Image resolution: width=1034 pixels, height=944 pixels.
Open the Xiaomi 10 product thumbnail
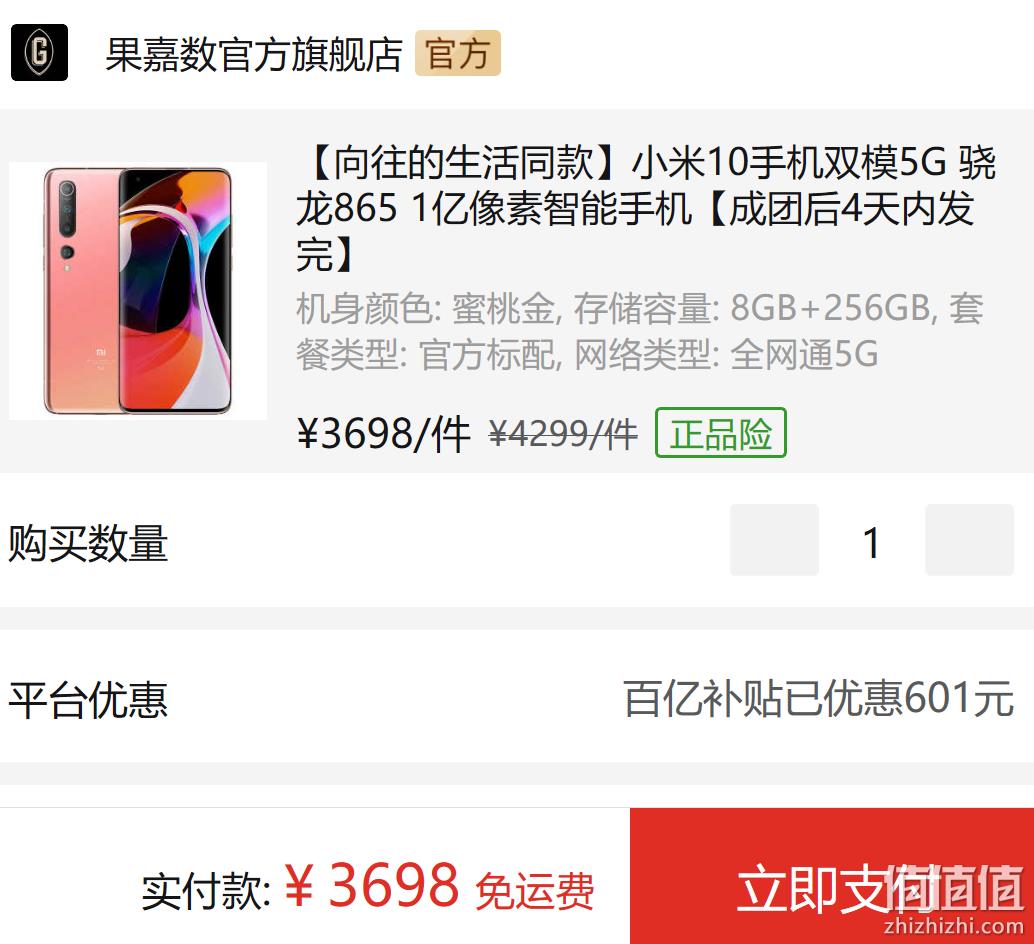pyautogui.click(x=138, y=291)
